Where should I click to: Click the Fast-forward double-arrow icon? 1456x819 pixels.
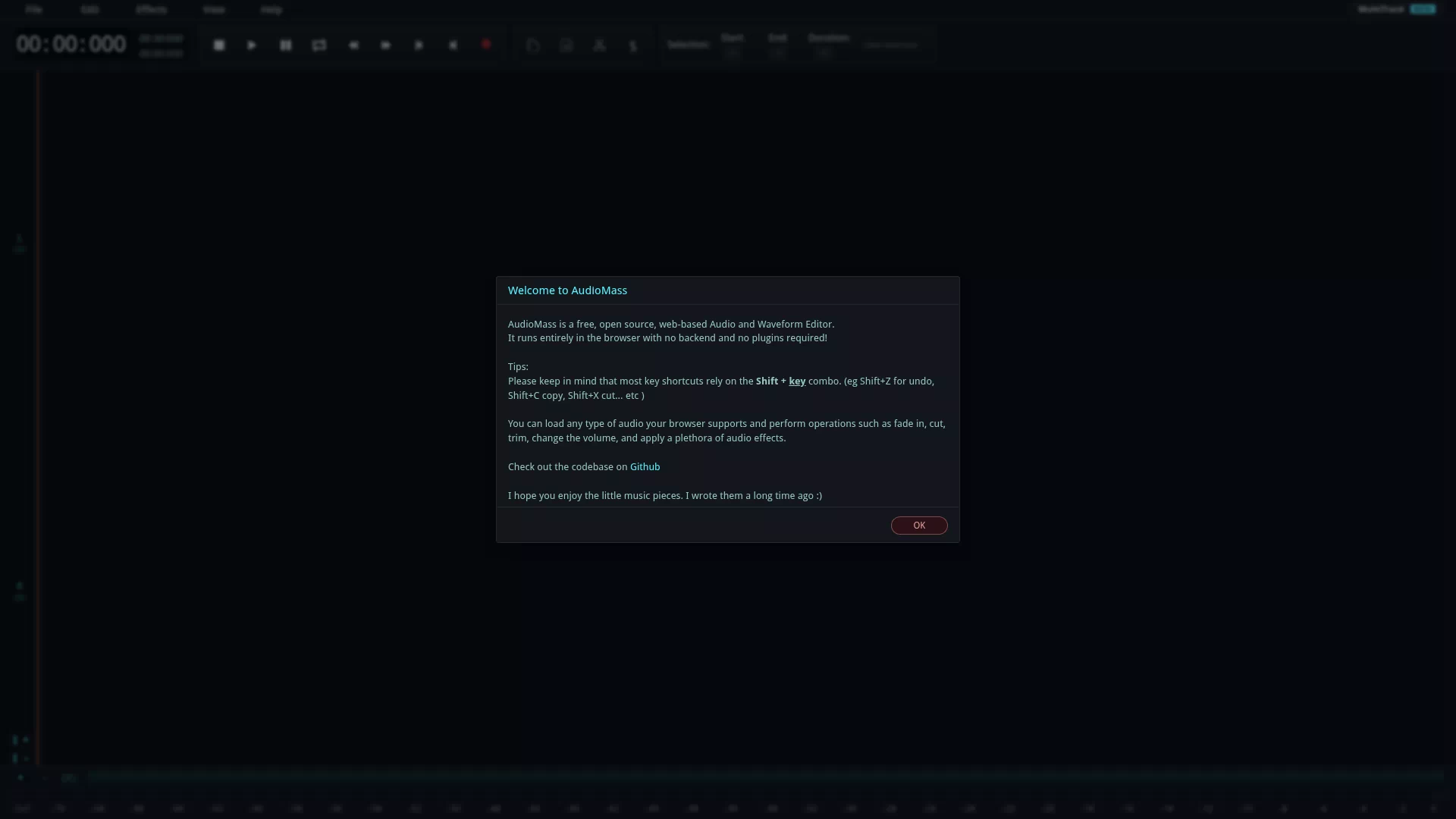point(386,45)
